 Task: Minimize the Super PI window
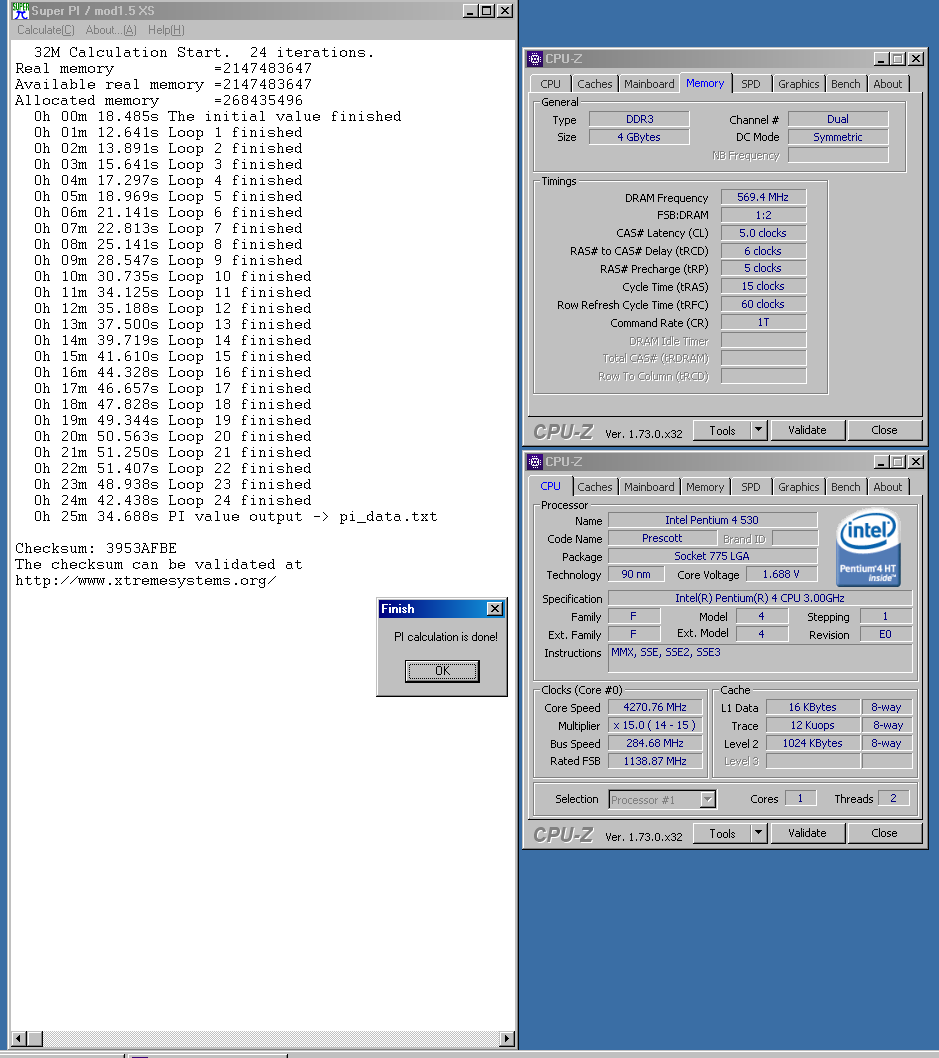tap(470, 11)
